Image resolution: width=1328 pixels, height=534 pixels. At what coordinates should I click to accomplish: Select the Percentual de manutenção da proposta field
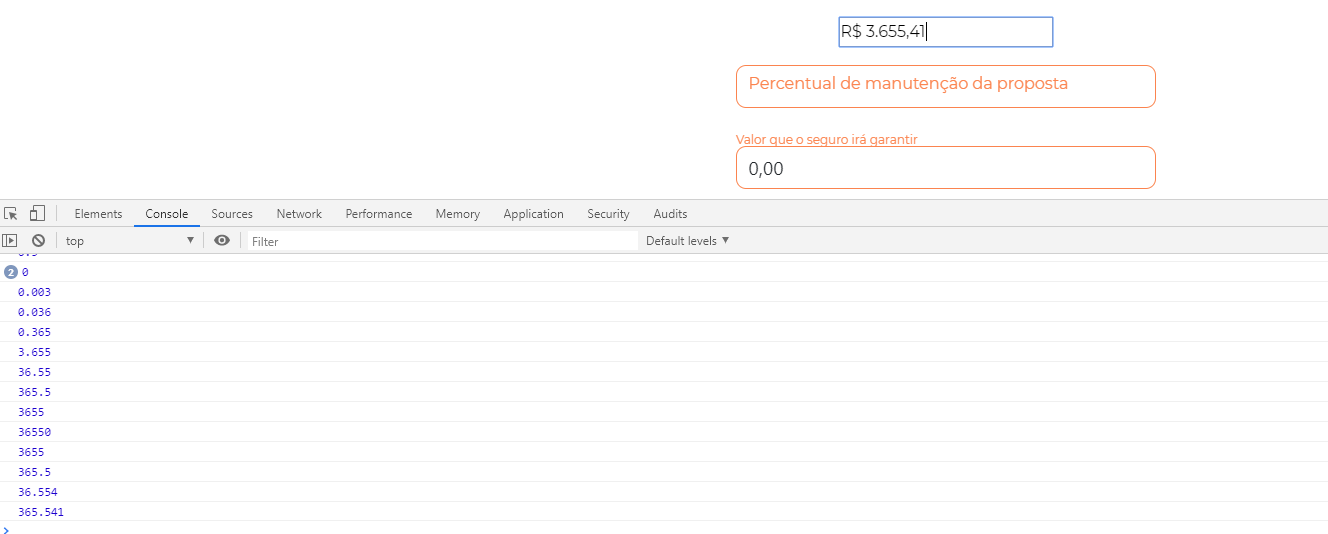946,86
